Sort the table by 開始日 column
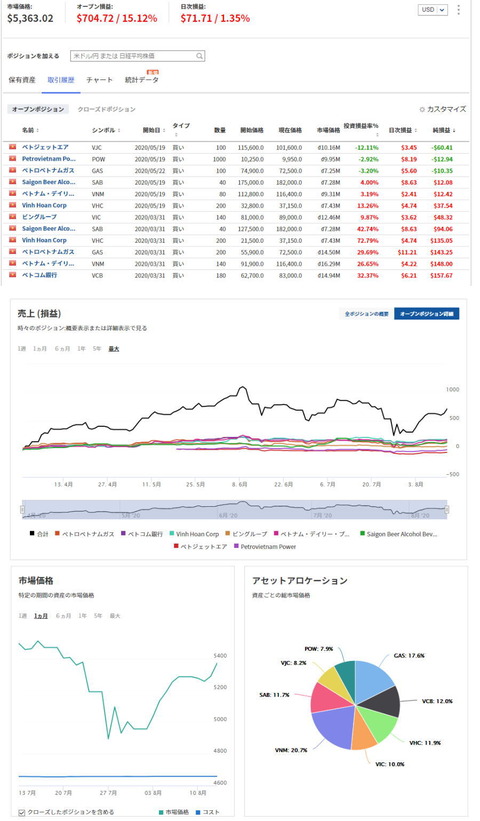Screen dimensions: 480x821 click(x=154, y=130)
